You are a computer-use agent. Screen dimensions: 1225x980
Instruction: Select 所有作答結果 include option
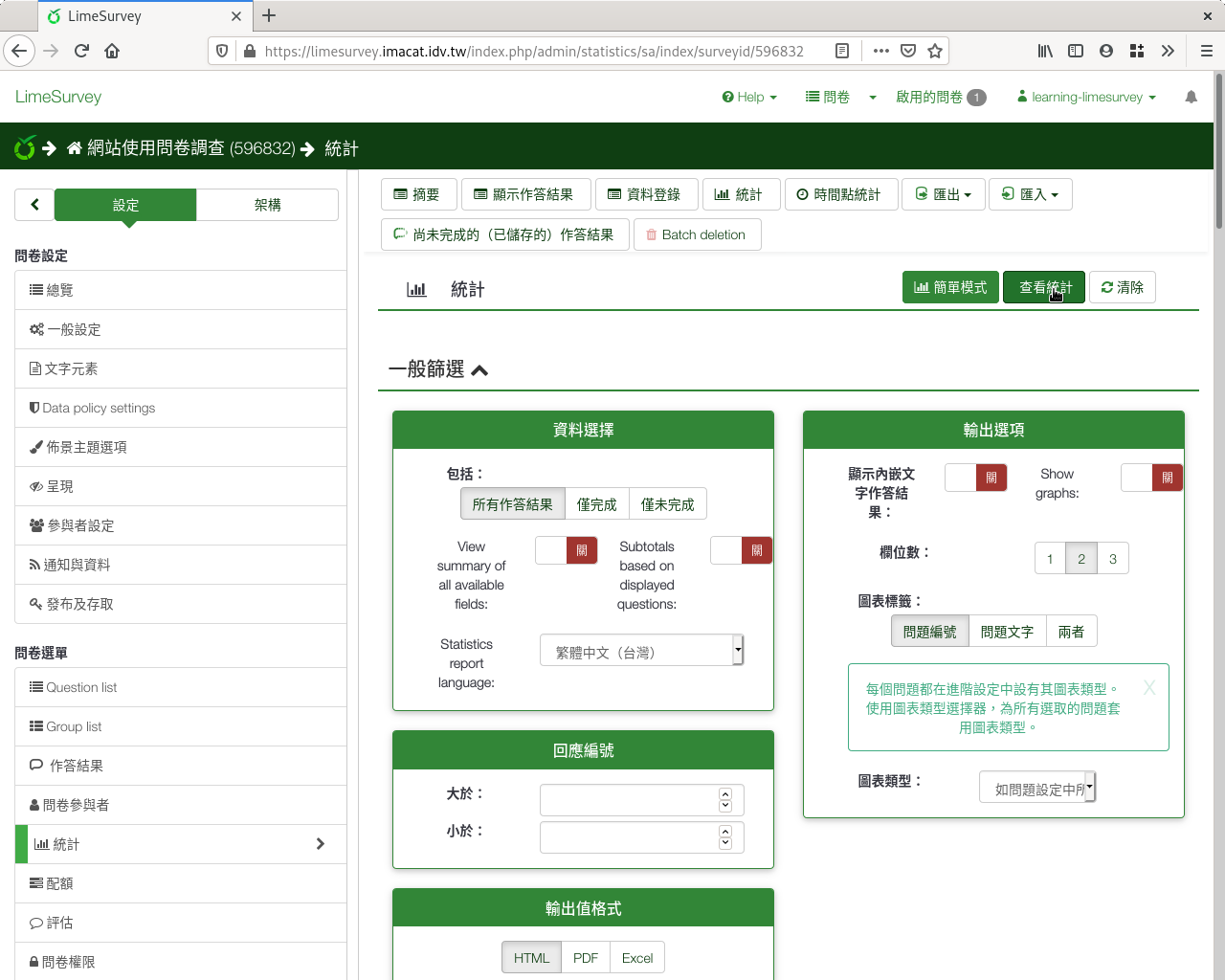(x=512, y=504)
